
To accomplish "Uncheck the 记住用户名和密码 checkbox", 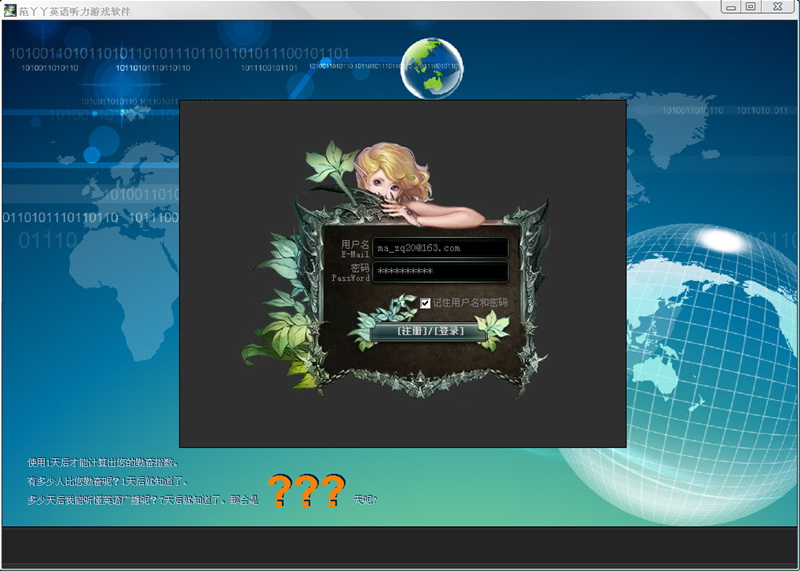I will tap(426, 303).
